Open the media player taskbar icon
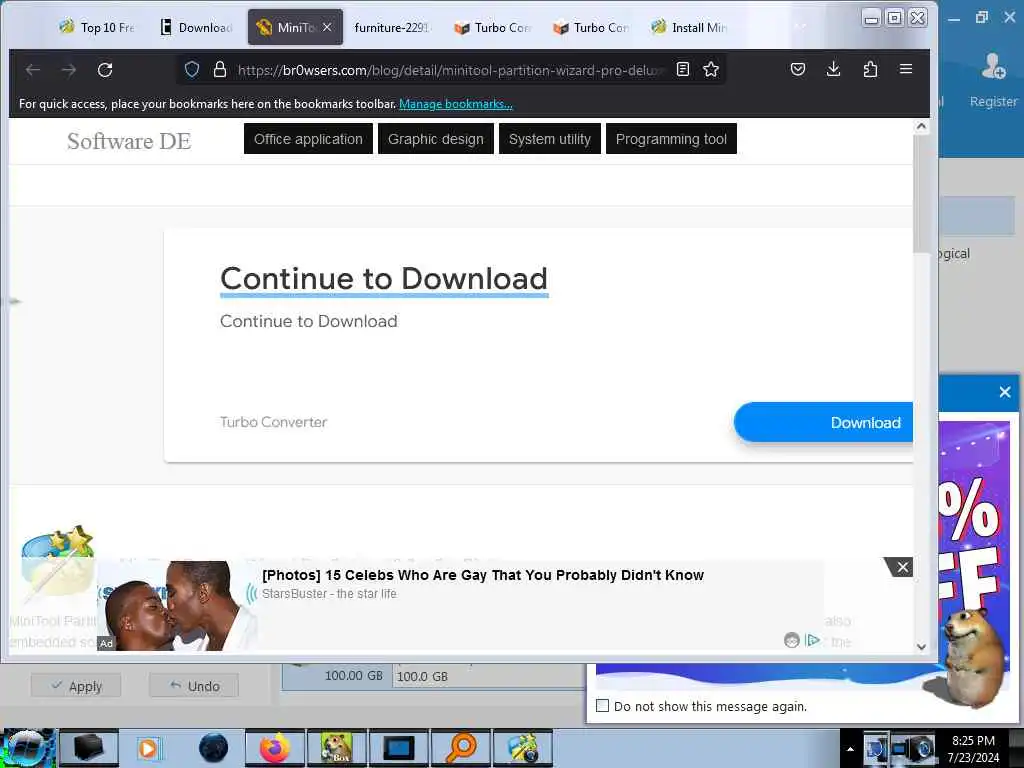1024x768 pixels. [148, 748]
